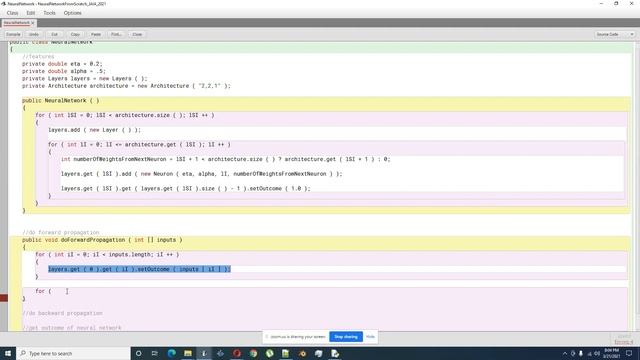Image resolution: width=640 pixels, height=360 pixels.
Task: Open Task View on the taskbar
Action: [x=155, y=353]
